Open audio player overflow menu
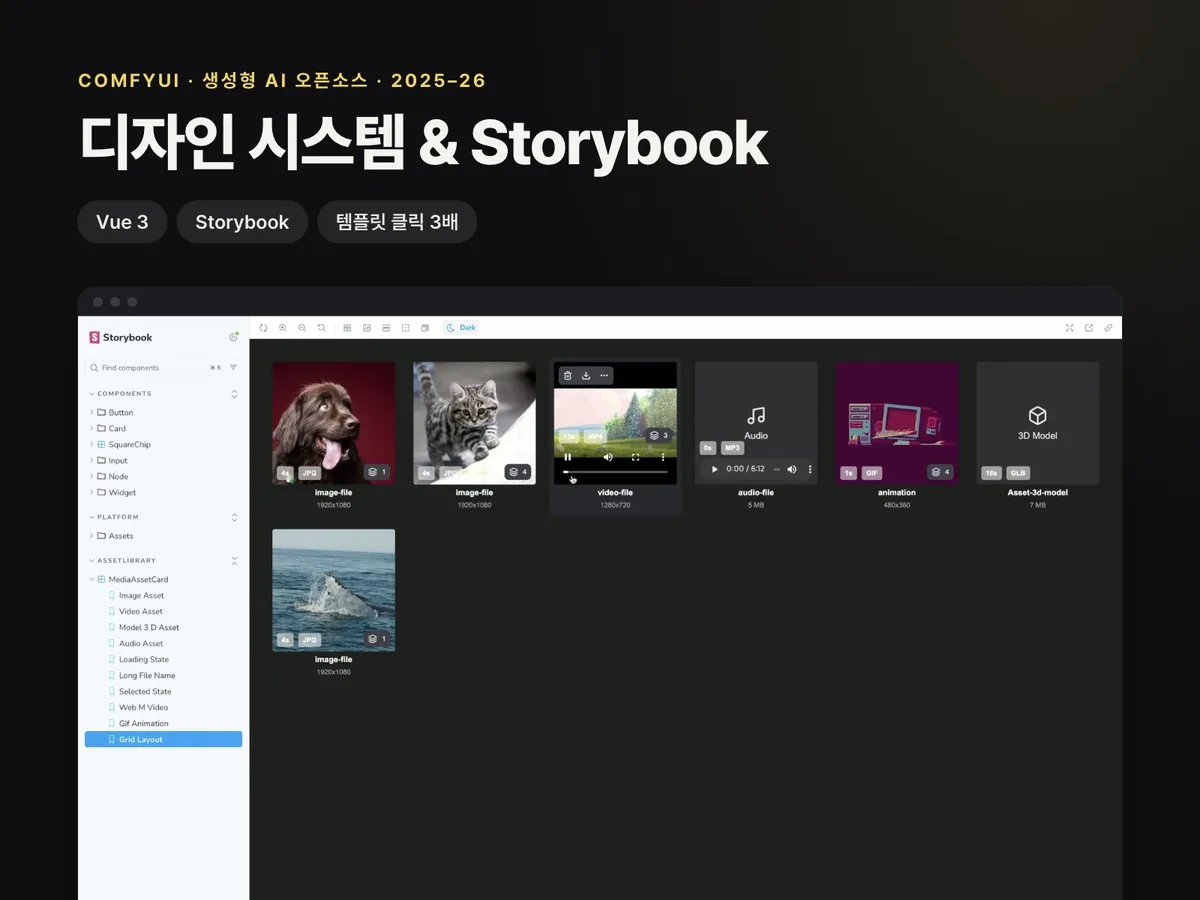The width and height of the screenshot is (1200, 900). point(810,469)
